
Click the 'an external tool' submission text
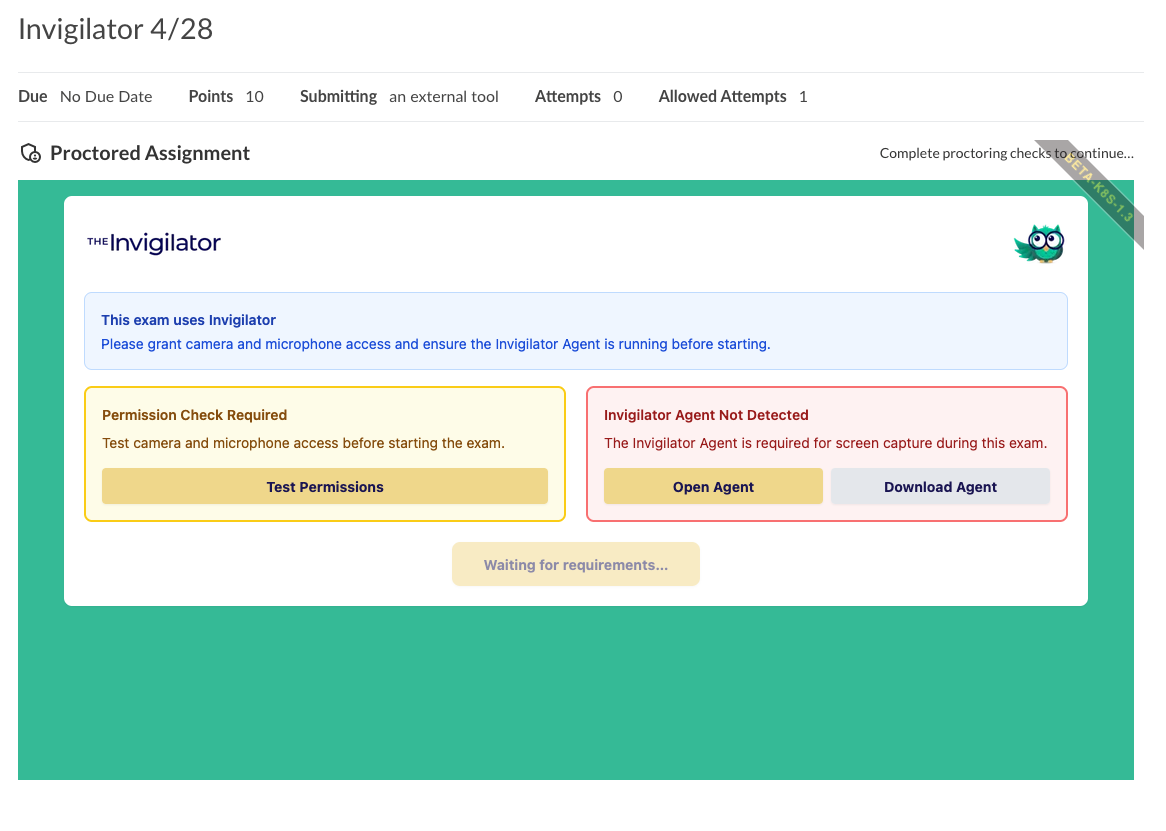pos(444,97)
